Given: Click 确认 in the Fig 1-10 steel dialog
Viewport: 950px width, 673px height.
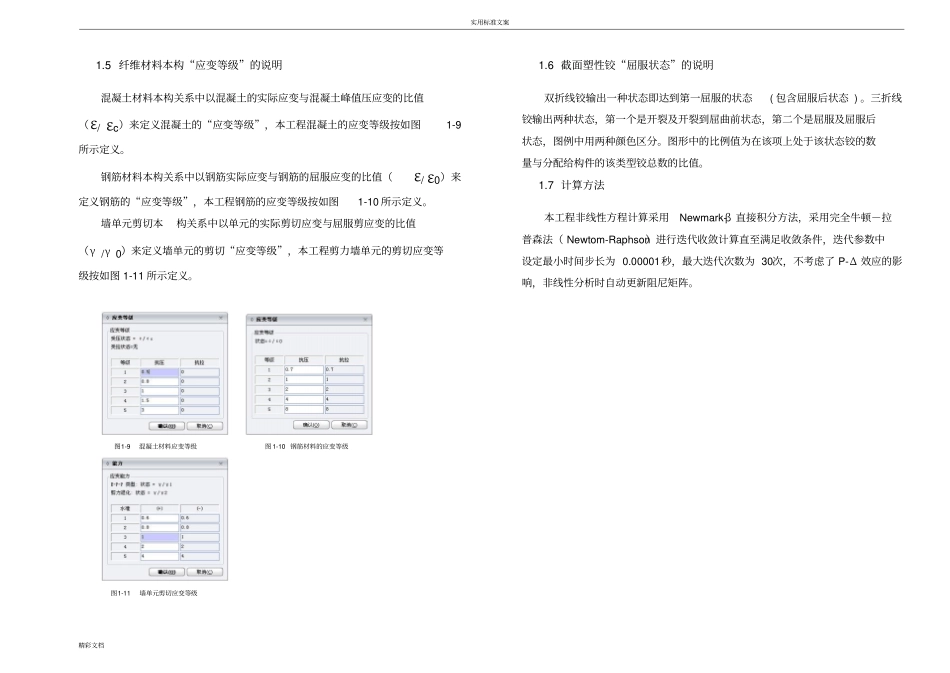Looking at the screenshot, I should coord(311,425).
